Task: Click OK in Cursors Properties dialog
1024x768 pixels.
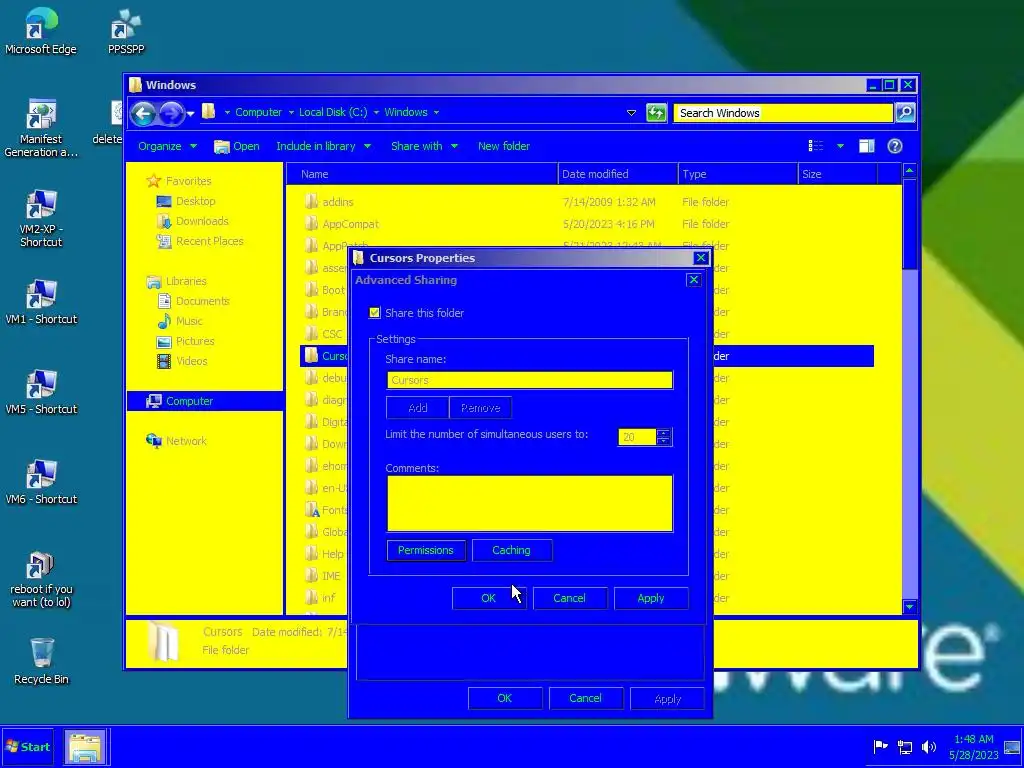Action: pos(505,698)
